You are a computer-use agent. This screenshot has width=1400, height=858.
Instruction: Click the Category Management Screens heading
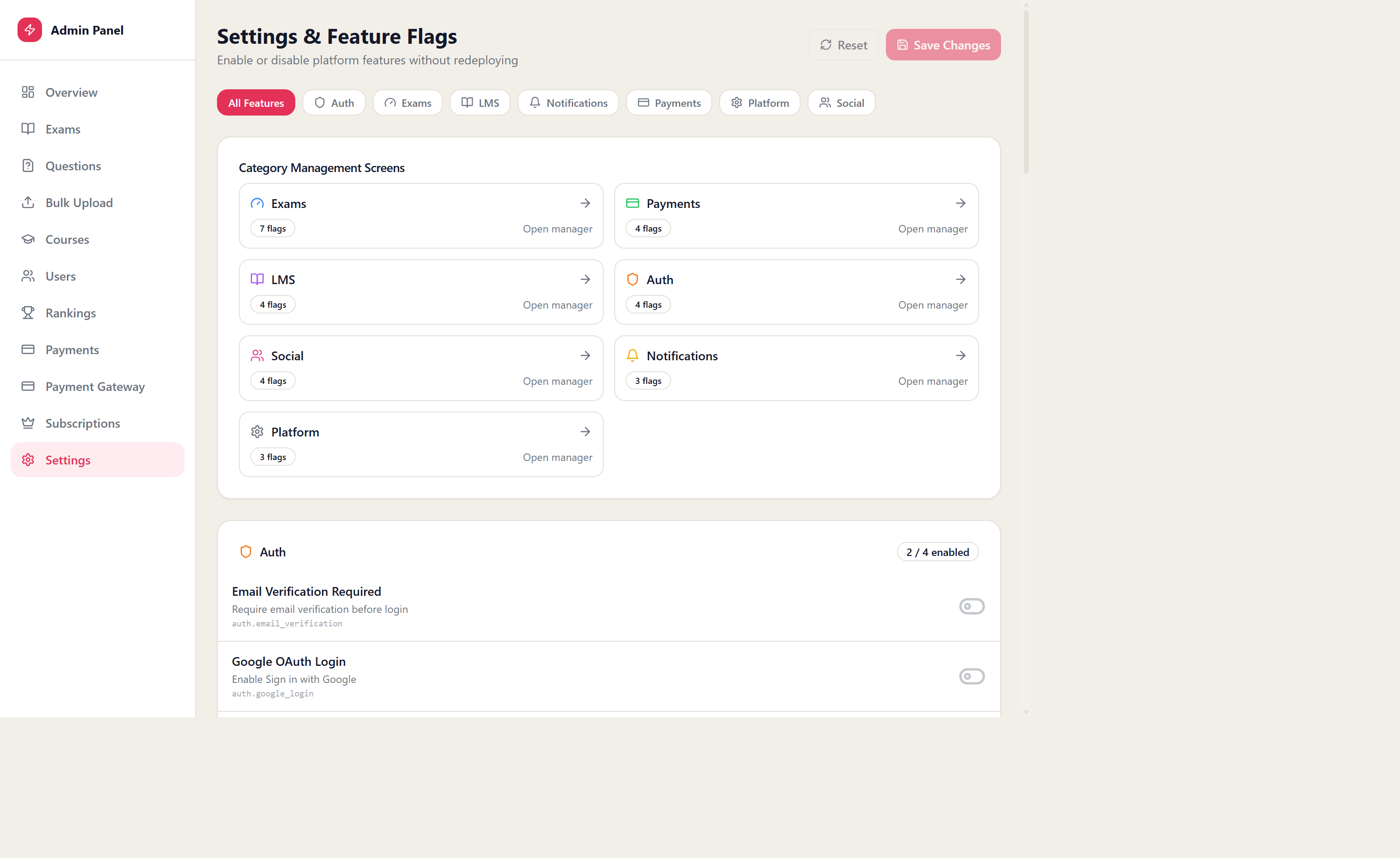322,168
